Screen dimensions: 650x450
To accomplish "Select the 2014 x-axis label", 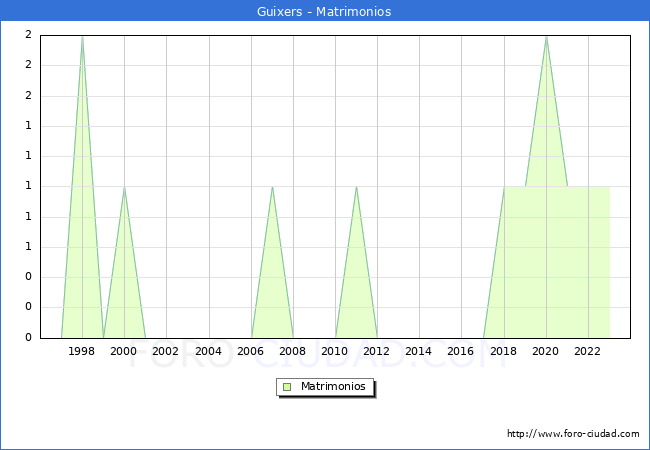I will pyautogui.click(x=419, y=351).
